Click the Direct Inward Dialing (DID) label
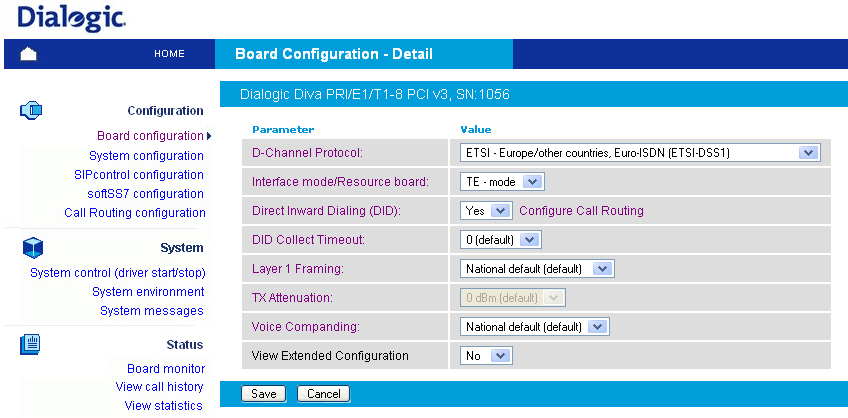The height and width of the screenshot is (418, 848). coord(326,211)
